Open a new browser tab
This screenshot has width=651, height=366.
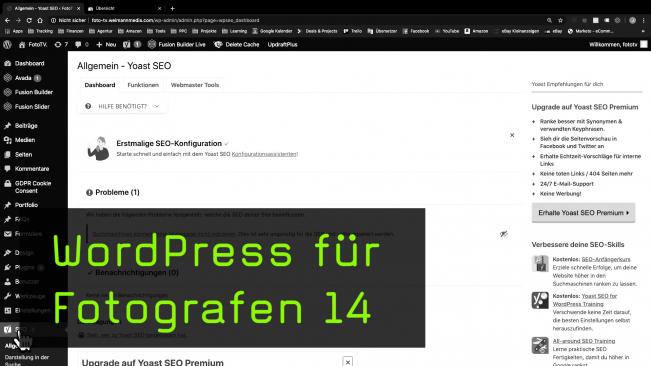172,8
